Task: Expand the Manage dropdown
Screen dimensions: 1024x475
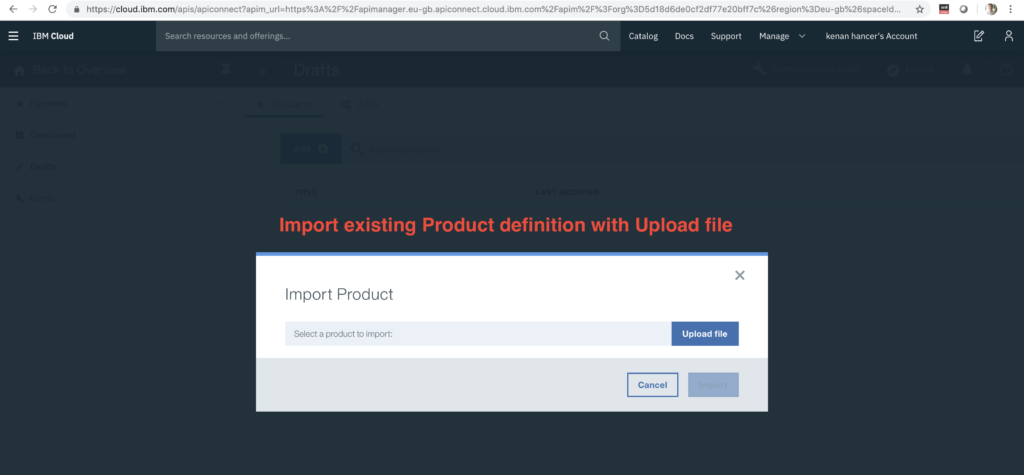Action: (x=782, y=36)
